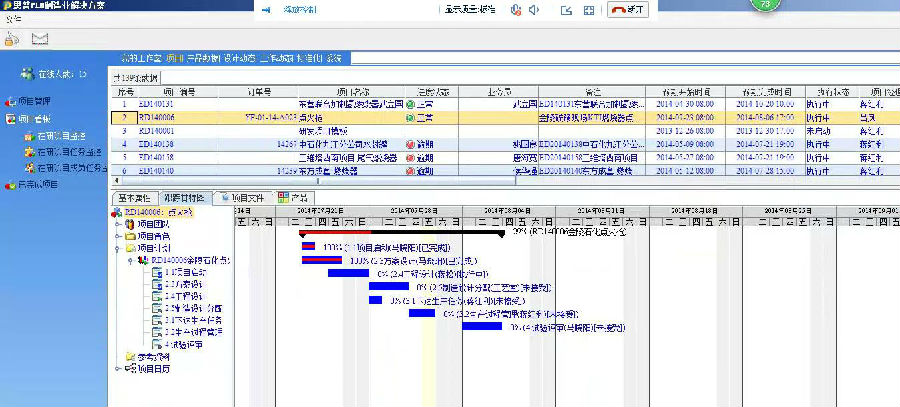
Task: Open project link RD140001 in row 3
Action: coord(156,131)
